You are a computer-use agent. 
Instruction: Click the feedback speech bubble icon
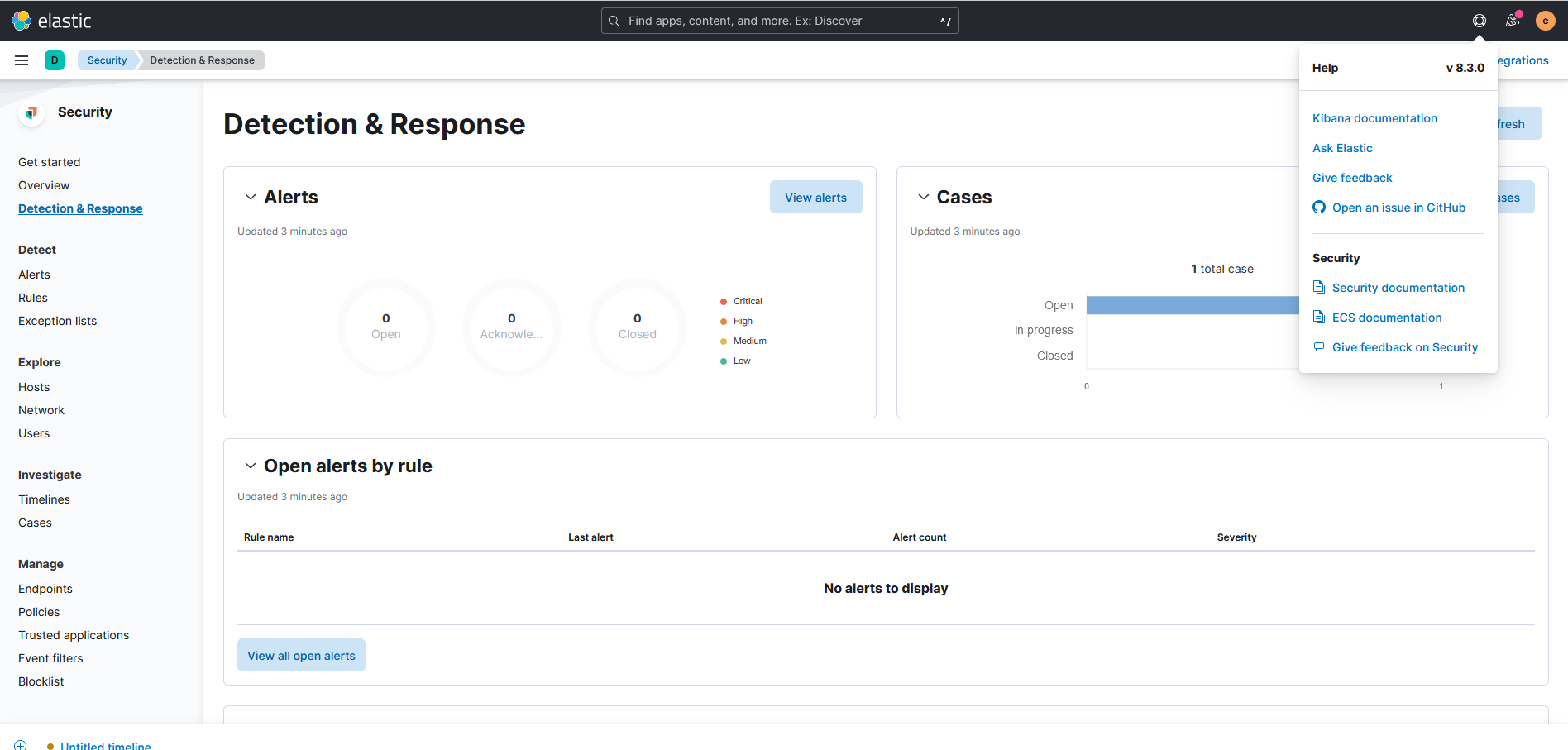point(1319,347)
